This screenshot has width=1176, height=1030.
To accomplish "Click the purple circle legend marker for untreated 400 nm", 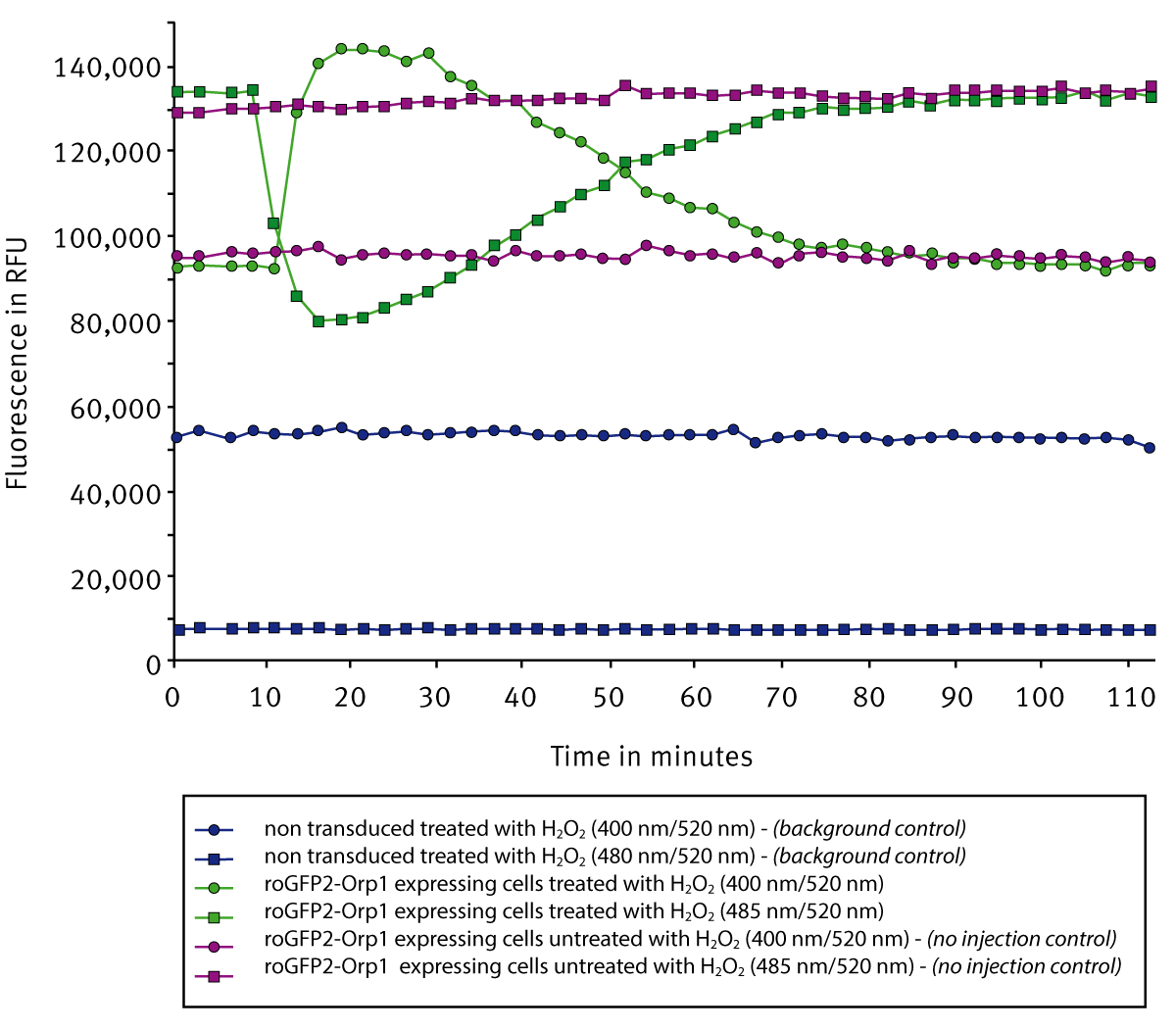I will 215,948.
